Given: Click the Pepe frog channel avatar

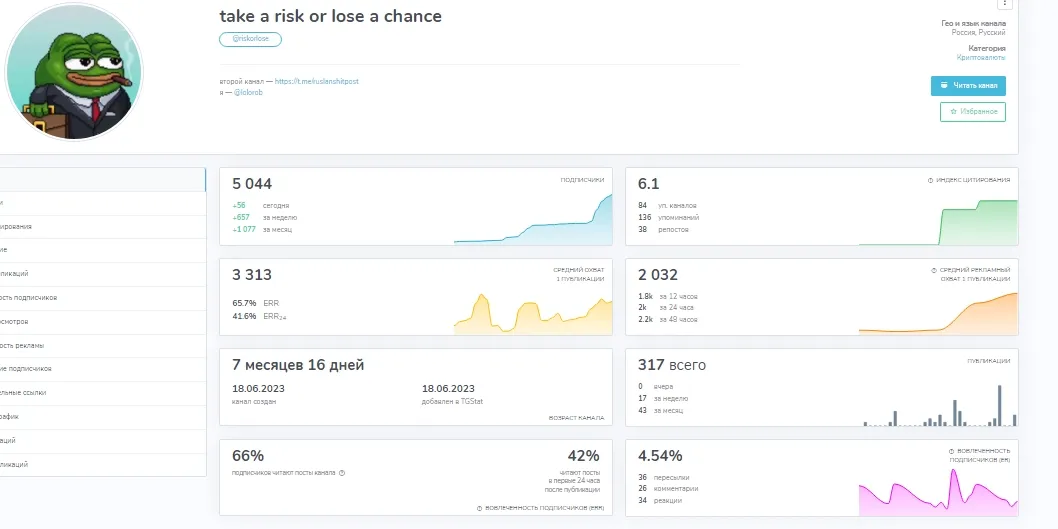Looking at the screenshot, I should pyautogui.click(x=74, y=72).
